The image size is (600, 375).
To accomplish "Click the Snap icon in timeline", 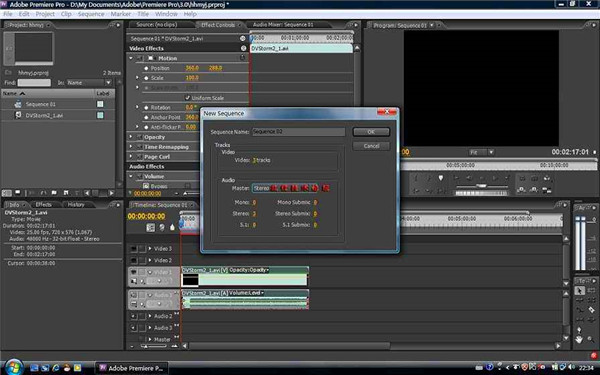I will (150, 227).
